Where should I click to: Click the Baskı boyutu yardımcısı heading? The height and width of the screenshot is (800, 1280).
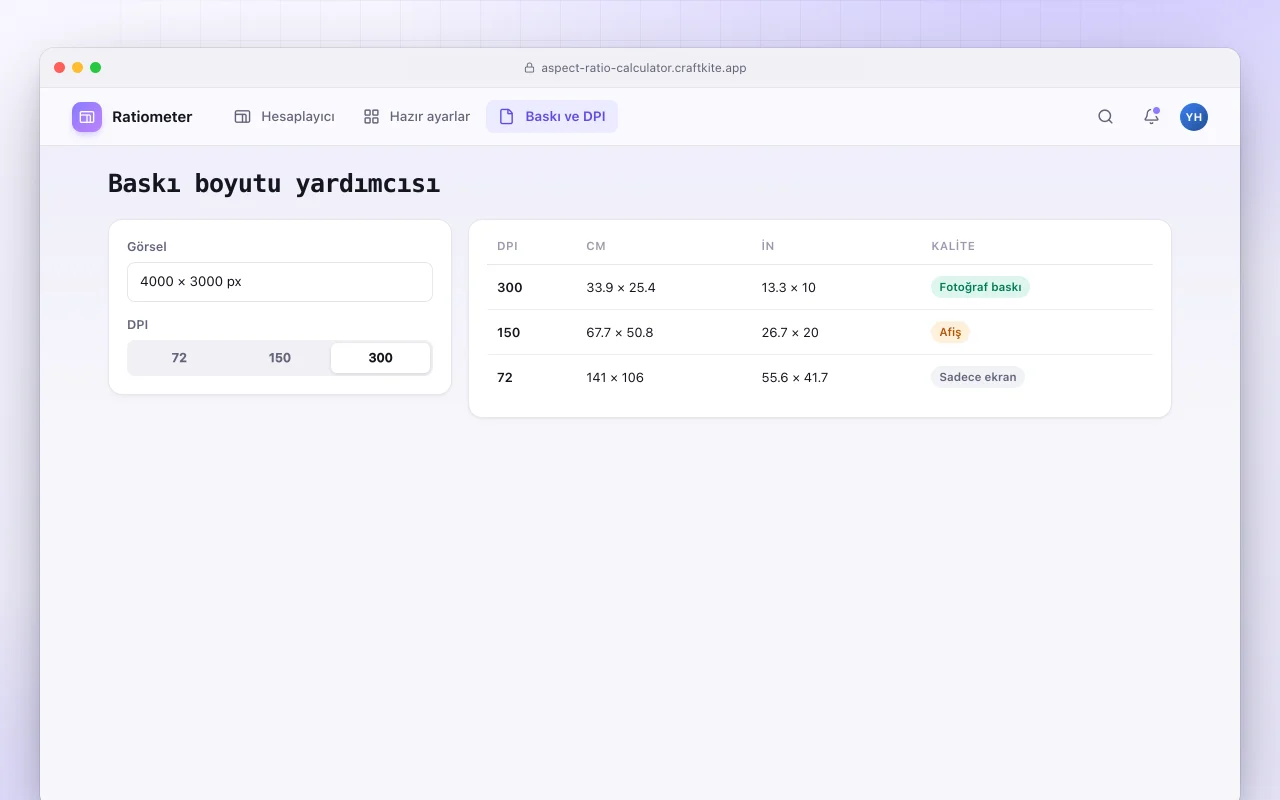tap(274, 184)
